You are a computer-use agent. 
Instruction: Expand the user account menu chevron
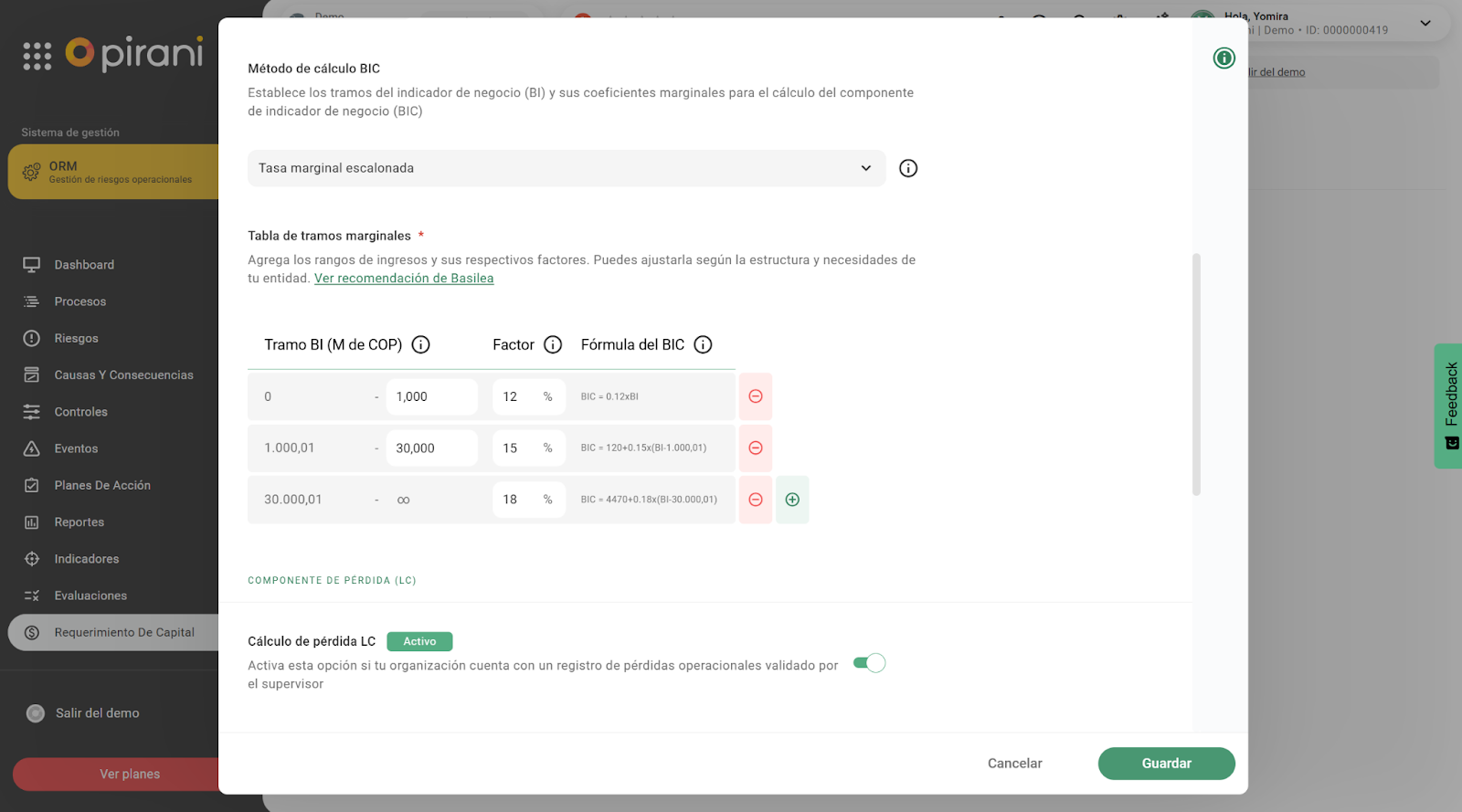click(x=1425, y=24)
